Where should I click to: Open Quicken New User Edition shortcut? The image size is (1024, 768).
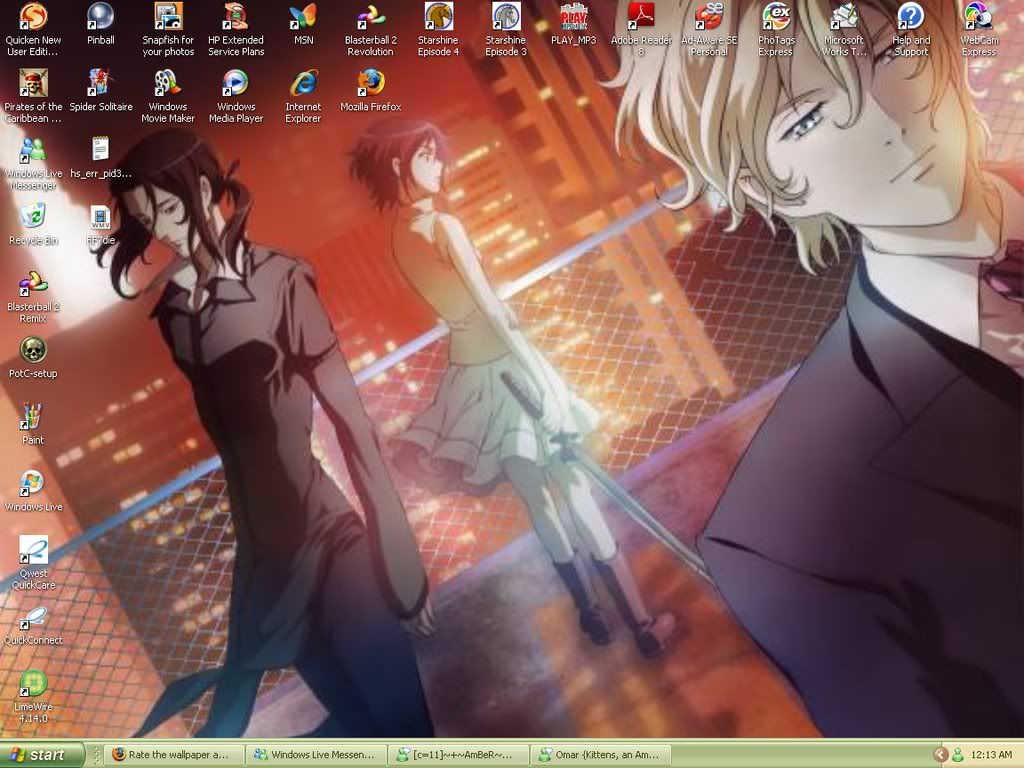[33, 29]
